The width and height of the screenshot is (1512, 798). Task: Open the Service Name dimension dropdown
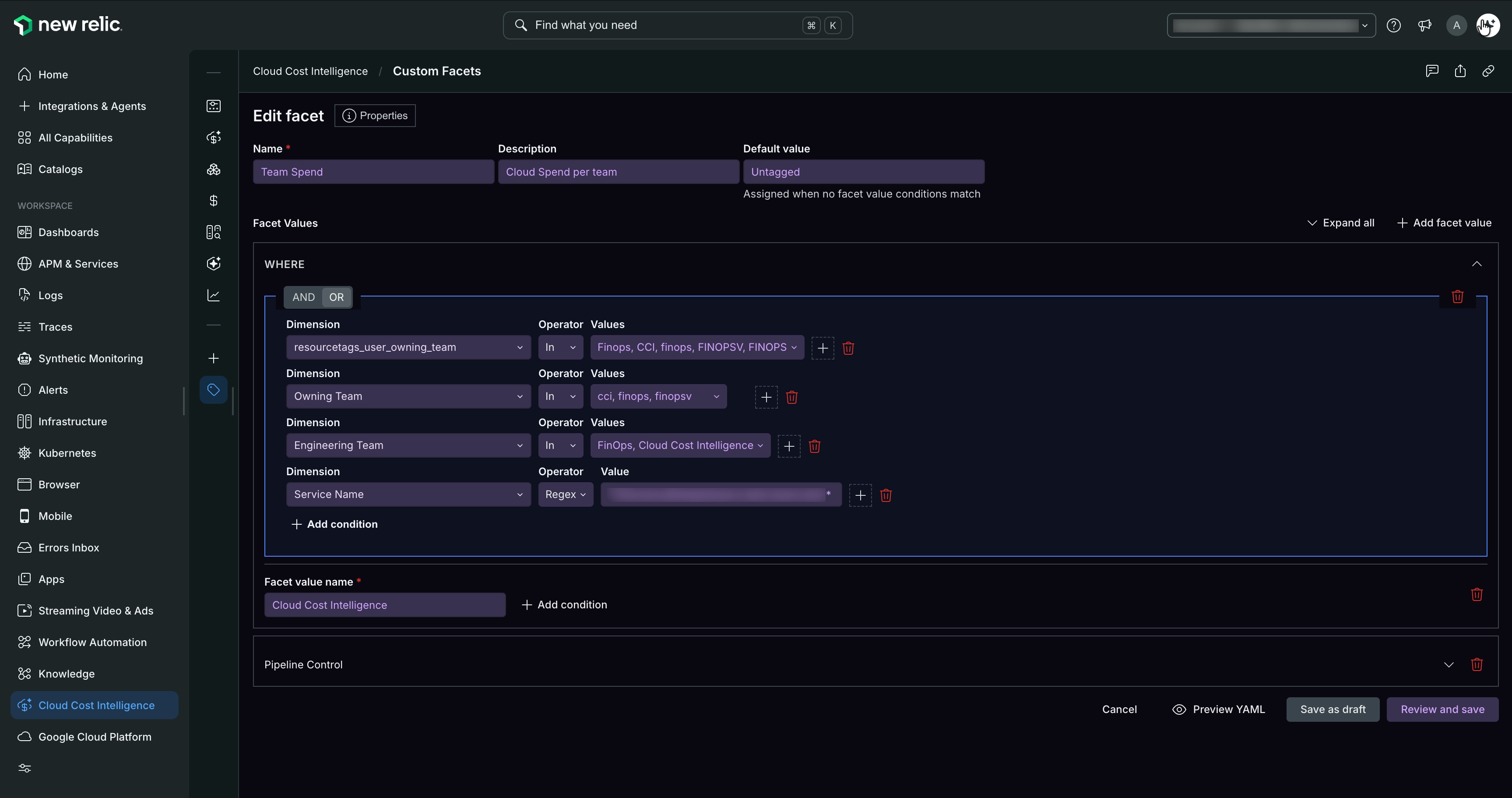point(408,494)
